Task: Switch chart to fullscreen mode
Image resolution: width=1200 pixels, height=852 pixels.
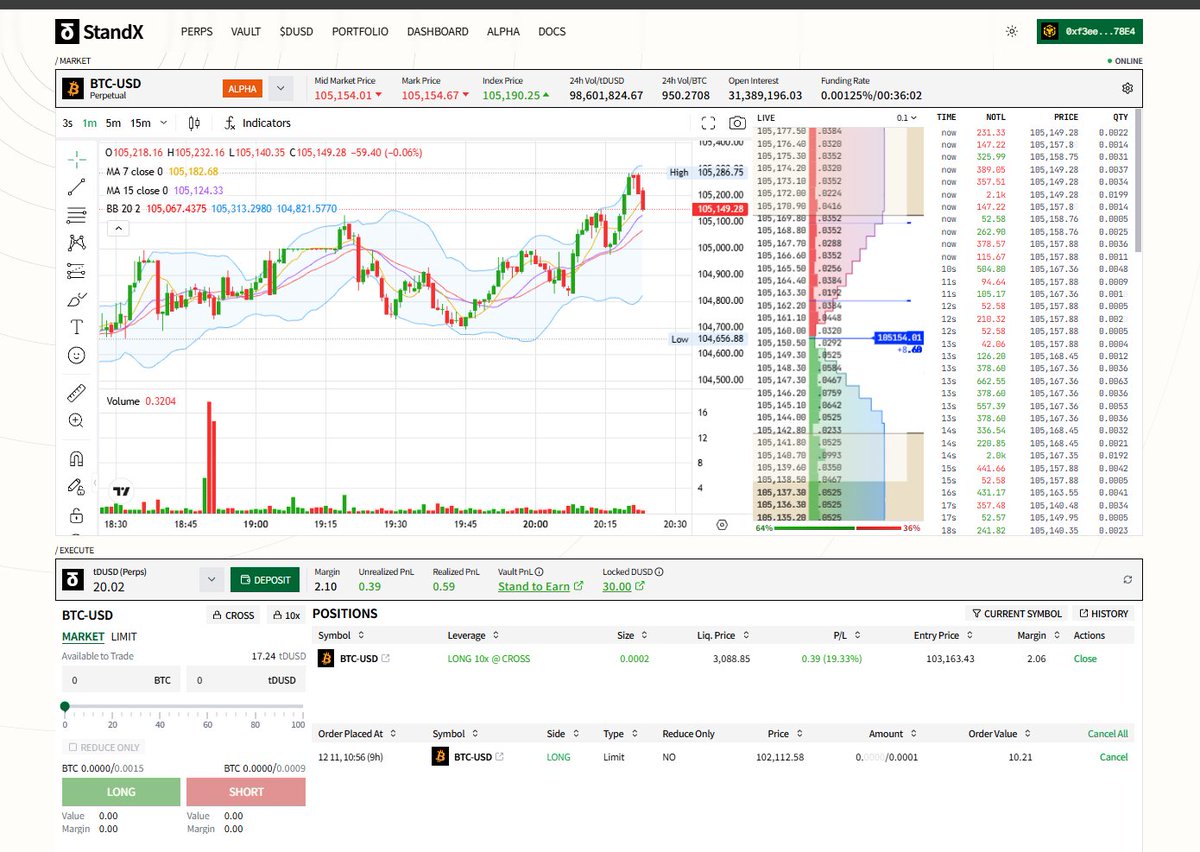Action: (708, 123)
